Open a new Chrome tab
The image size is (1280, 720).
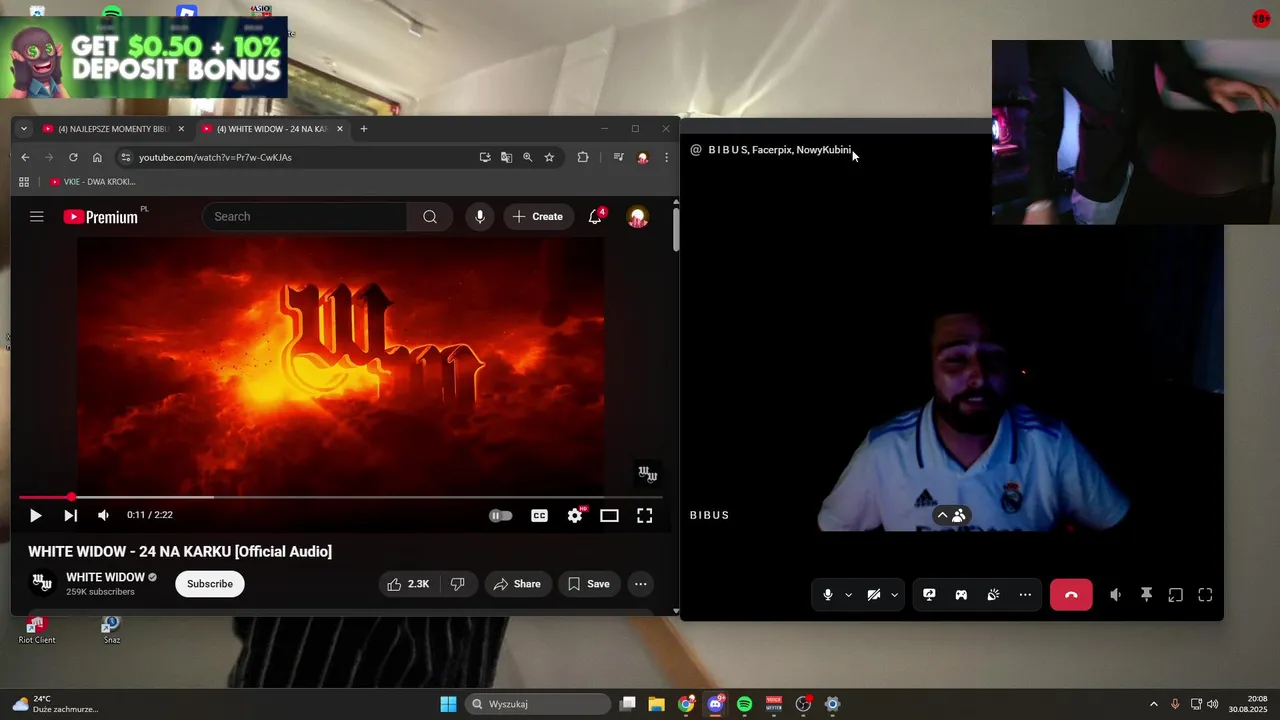pyautogui.click(x=364, y=129)
